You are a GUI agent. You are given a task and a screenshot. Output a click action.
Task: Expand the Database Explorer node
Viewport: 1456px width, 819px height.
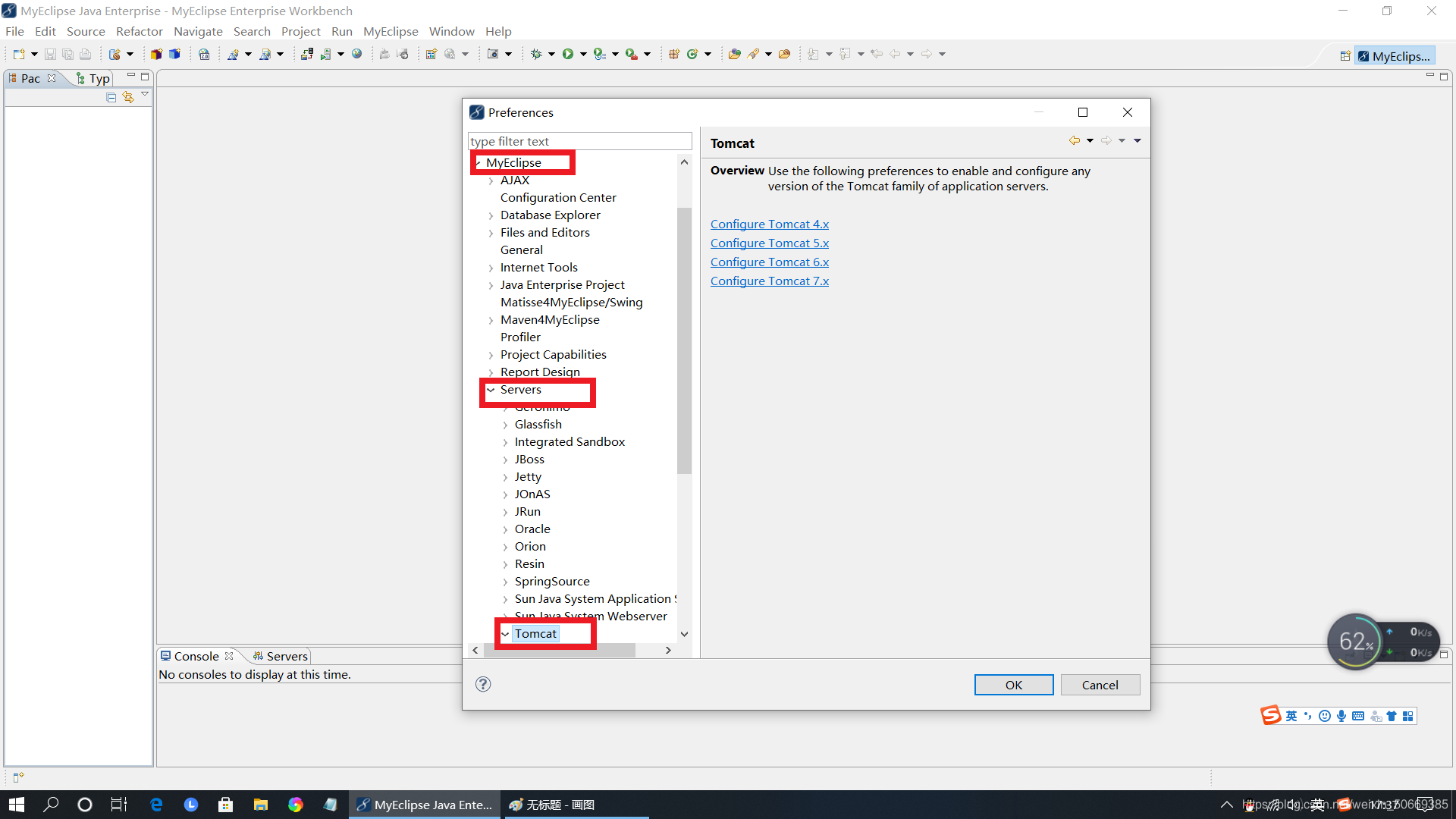tap(491, 215)
